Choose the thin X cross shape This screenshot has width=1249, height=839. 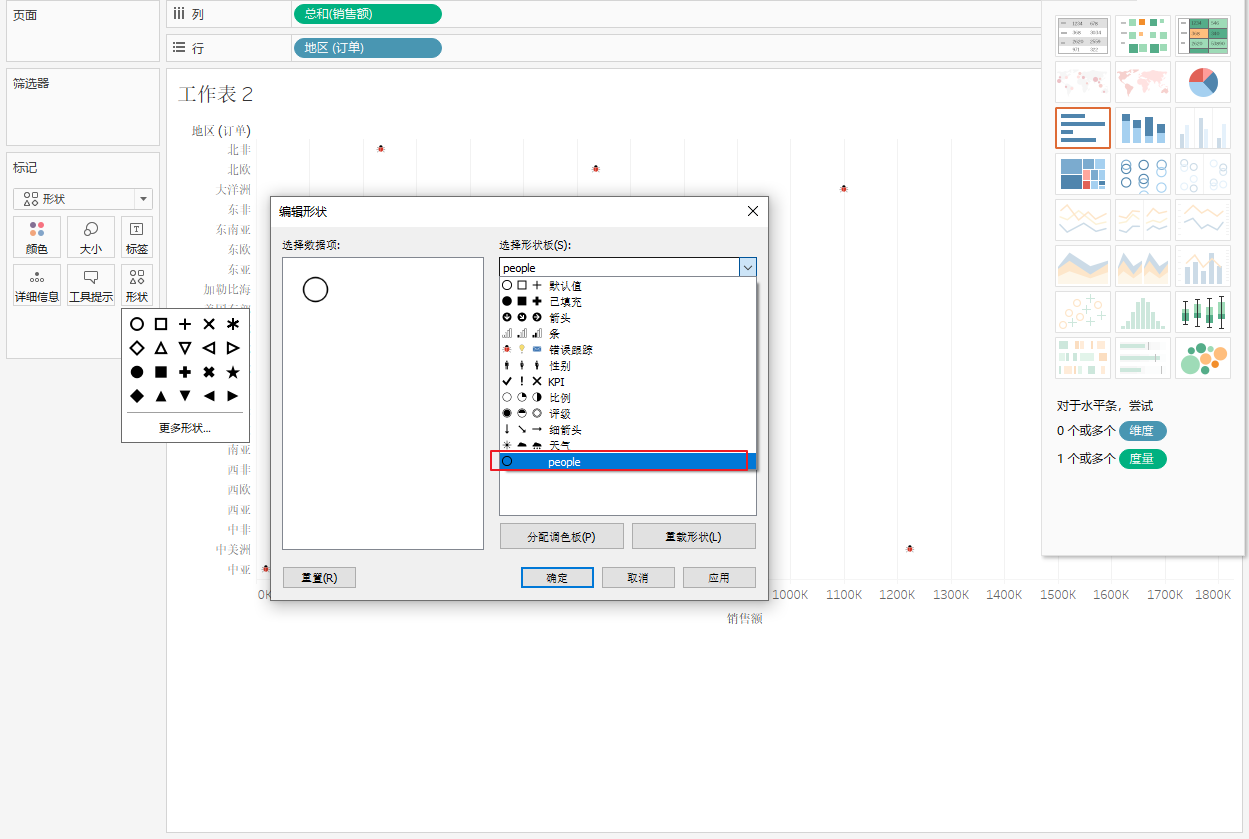209,324
